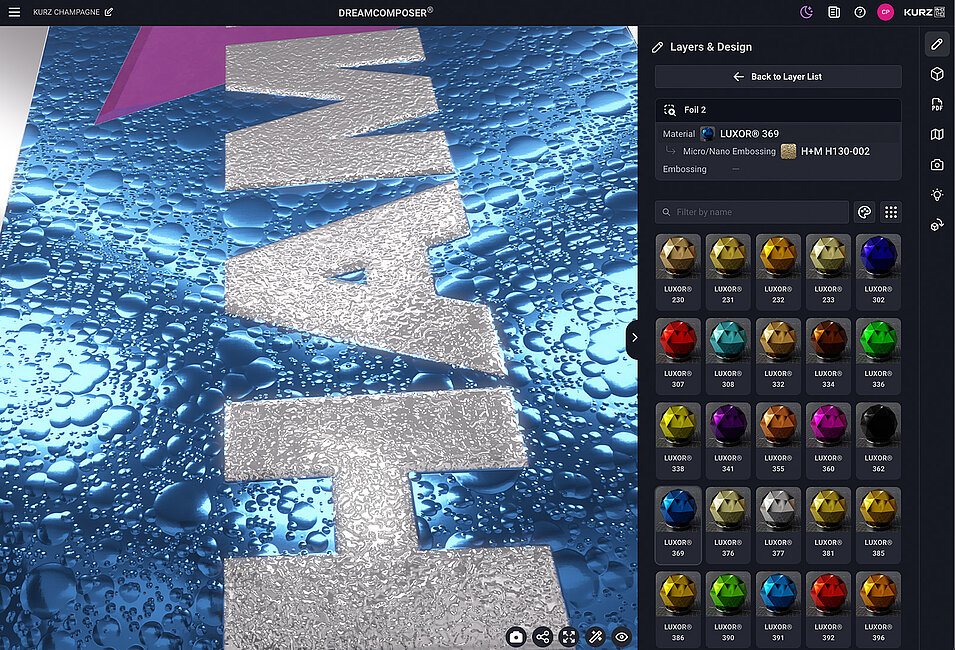This screenshot has height=650, width=955.
Task: Click the Filter by name field
Action: pos(752,212)
